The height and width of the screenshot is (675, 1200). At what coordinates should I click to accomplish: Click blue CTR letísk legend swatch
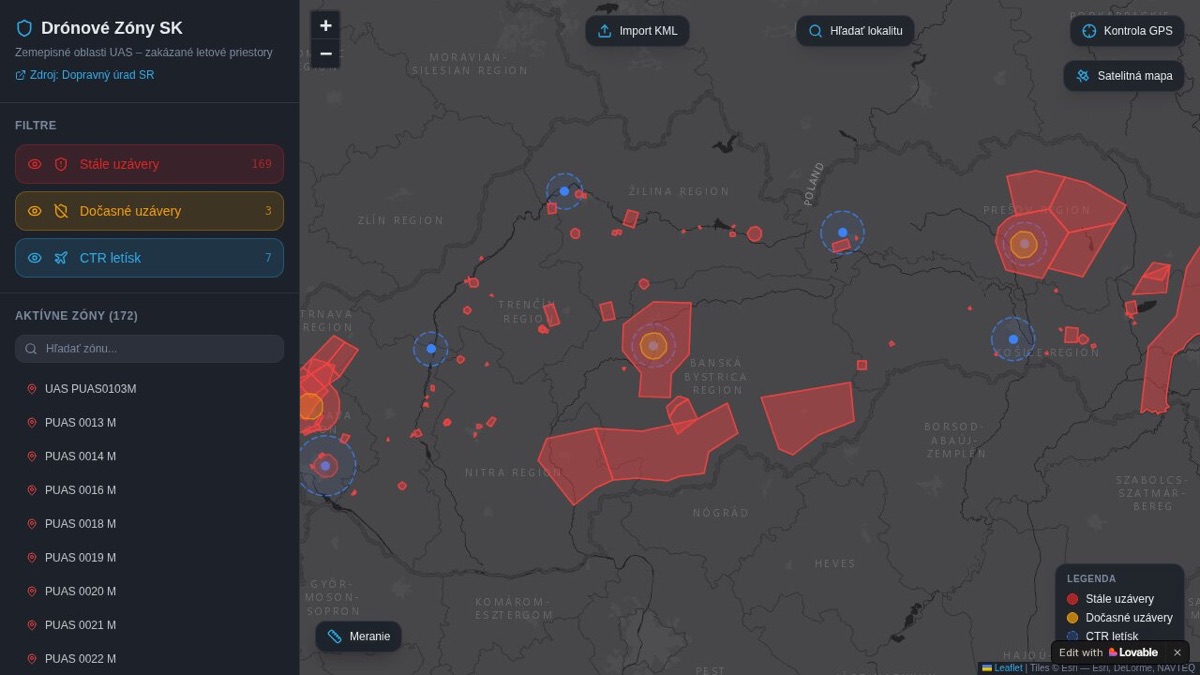[x=1072, y=636]
